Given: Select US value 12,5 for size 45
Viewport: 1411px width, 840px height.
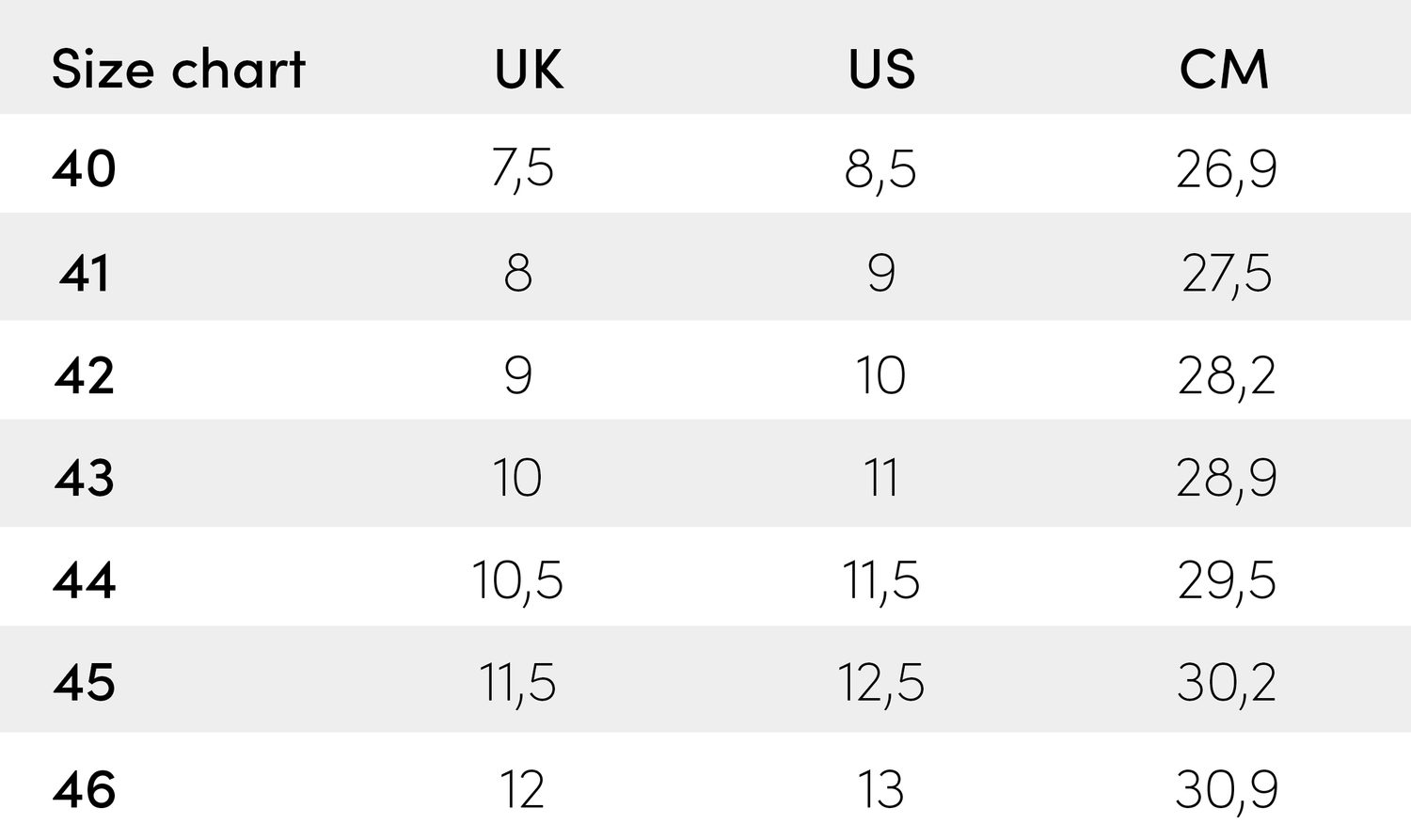Looking at the screenshot, I should point(881,682).
